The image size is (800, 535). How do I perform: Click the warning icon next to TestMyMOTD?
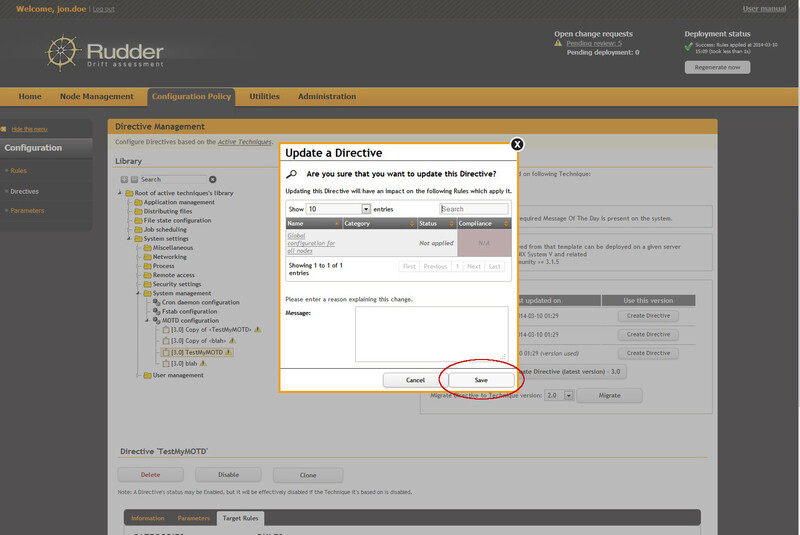point(229,352)
